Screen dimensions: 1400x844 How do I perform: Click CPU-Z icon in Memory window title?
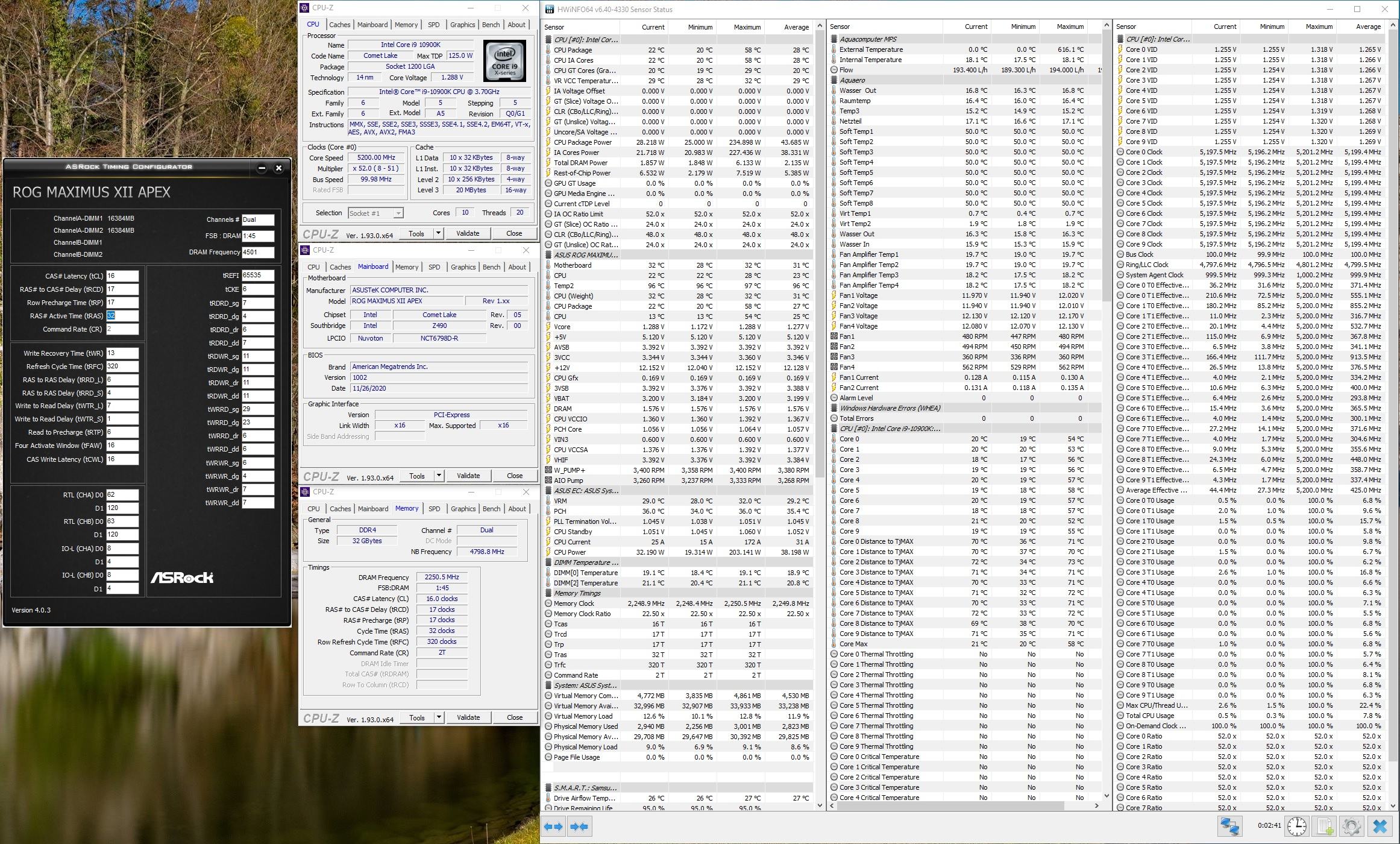tap(306, 492)
